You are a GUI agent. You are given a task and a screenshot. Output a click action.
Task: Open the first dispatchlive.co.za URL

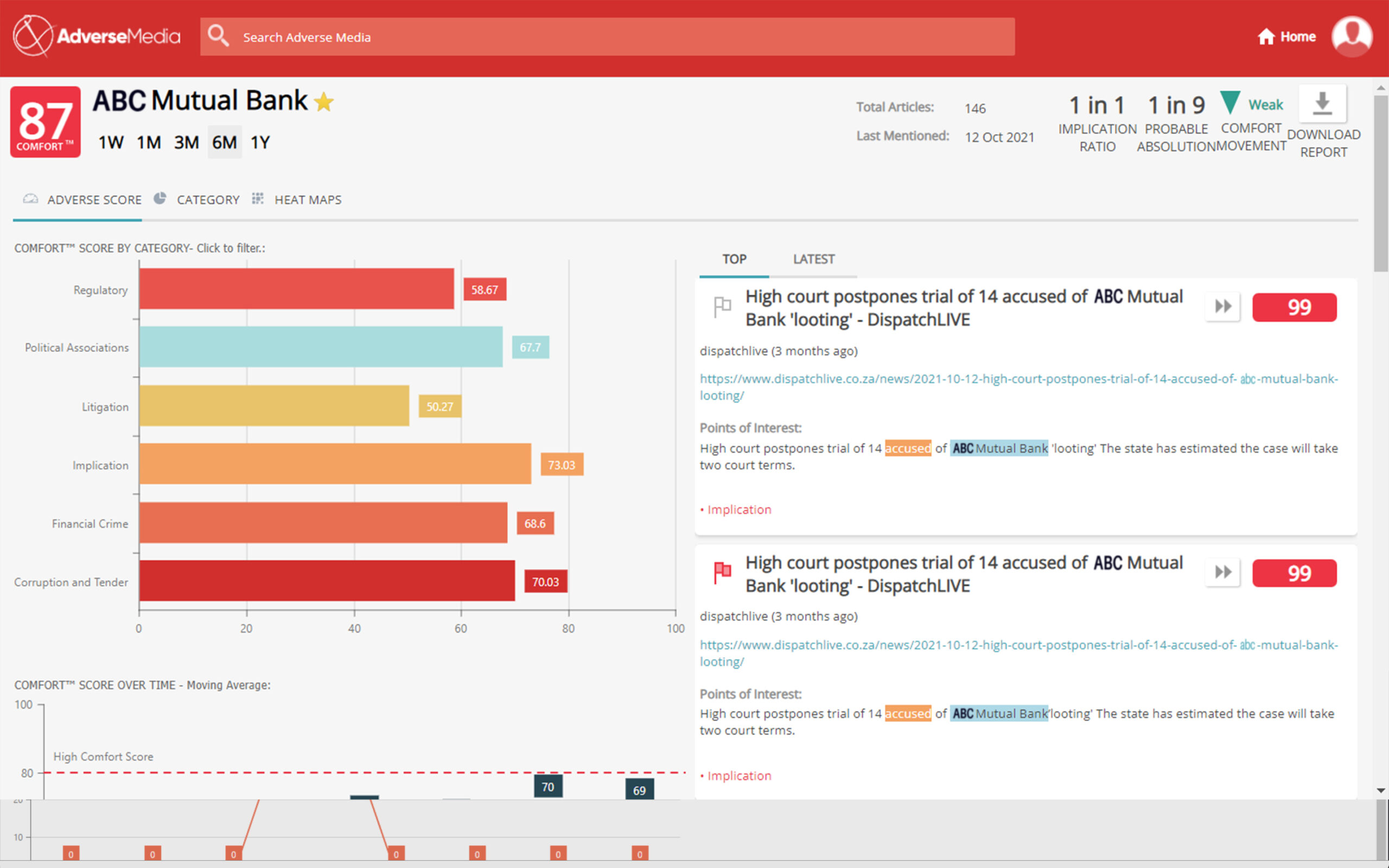pyautogui.click(x=1019, y=387)
